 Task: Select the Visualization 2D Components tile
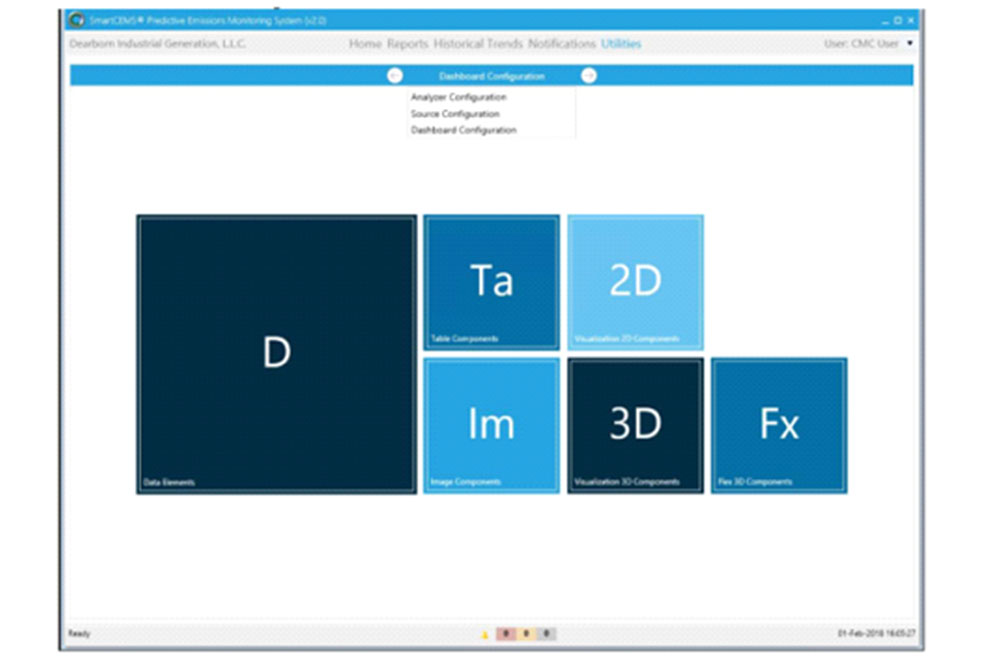point(635,282)
